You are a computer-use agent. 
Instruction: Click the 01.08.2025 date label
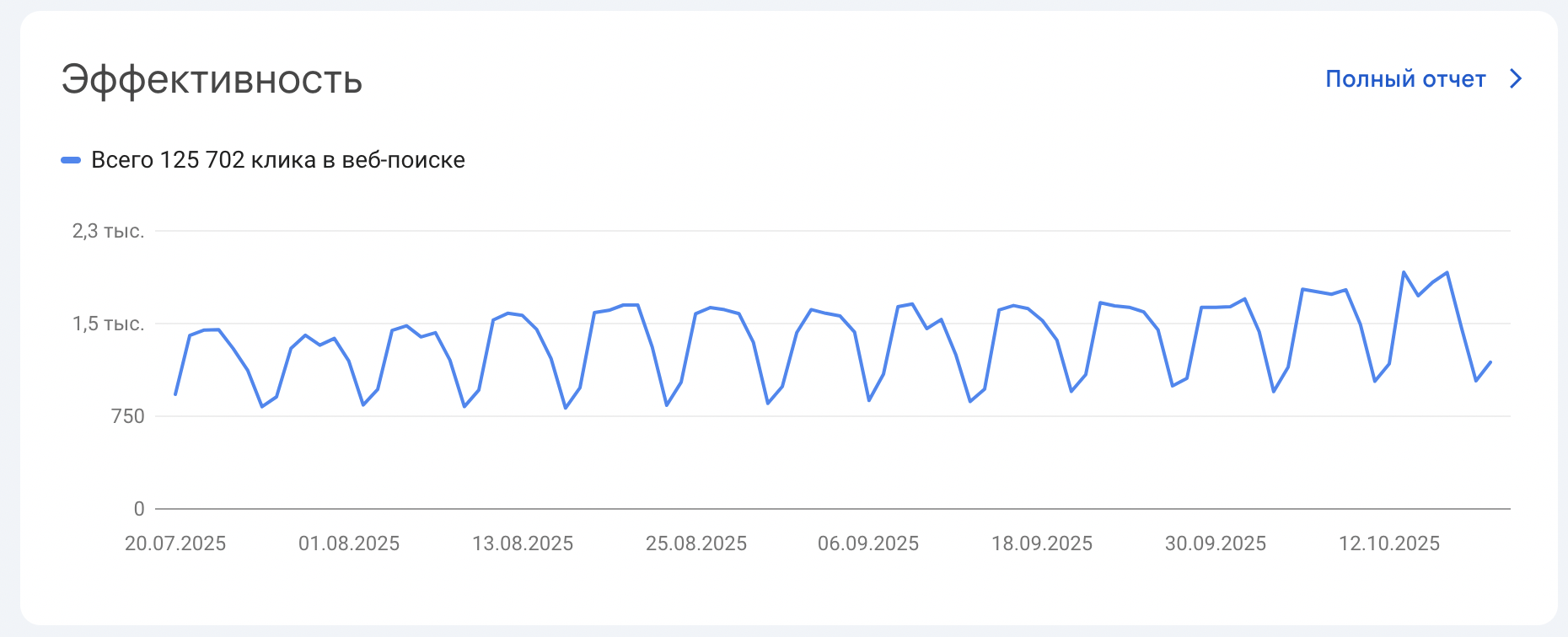coord(349,543)
